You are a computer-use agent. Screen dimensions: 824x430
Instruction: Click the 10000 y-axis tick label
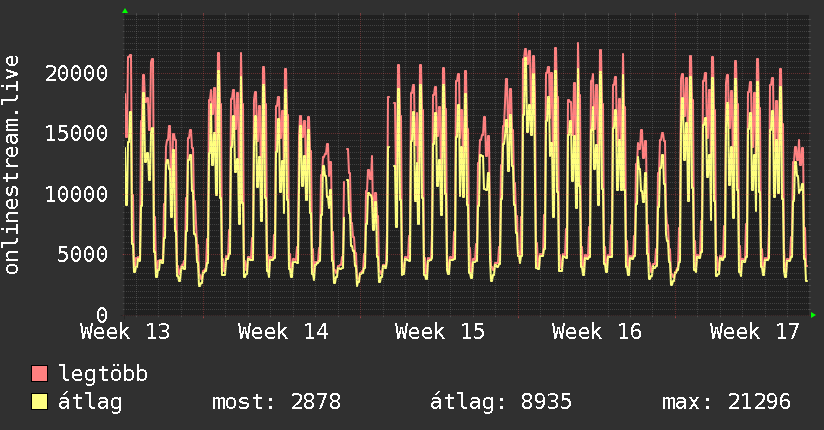click(x=78, y=193)
